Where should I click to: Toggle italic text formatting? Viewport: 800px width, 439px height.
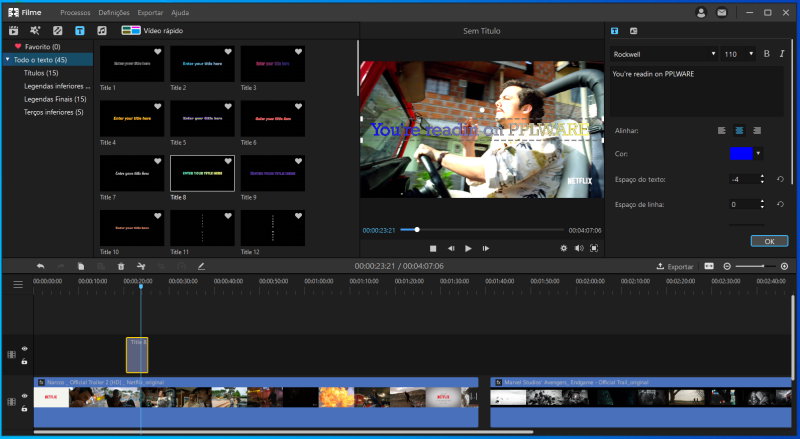pyautogui.click(x=782, y=54)
